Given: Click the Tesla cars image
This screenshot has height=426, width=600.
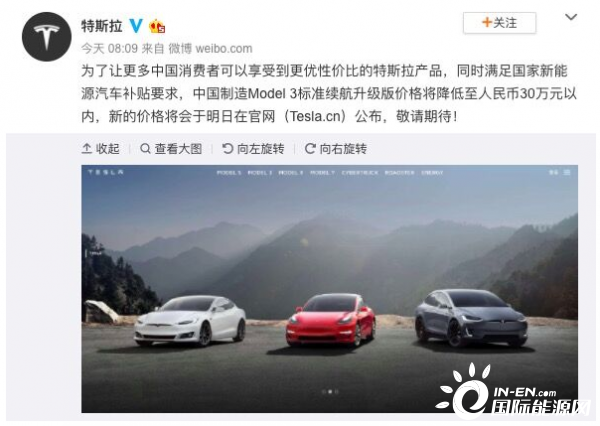Looking at the screenshot, I should tap(329, 289).
